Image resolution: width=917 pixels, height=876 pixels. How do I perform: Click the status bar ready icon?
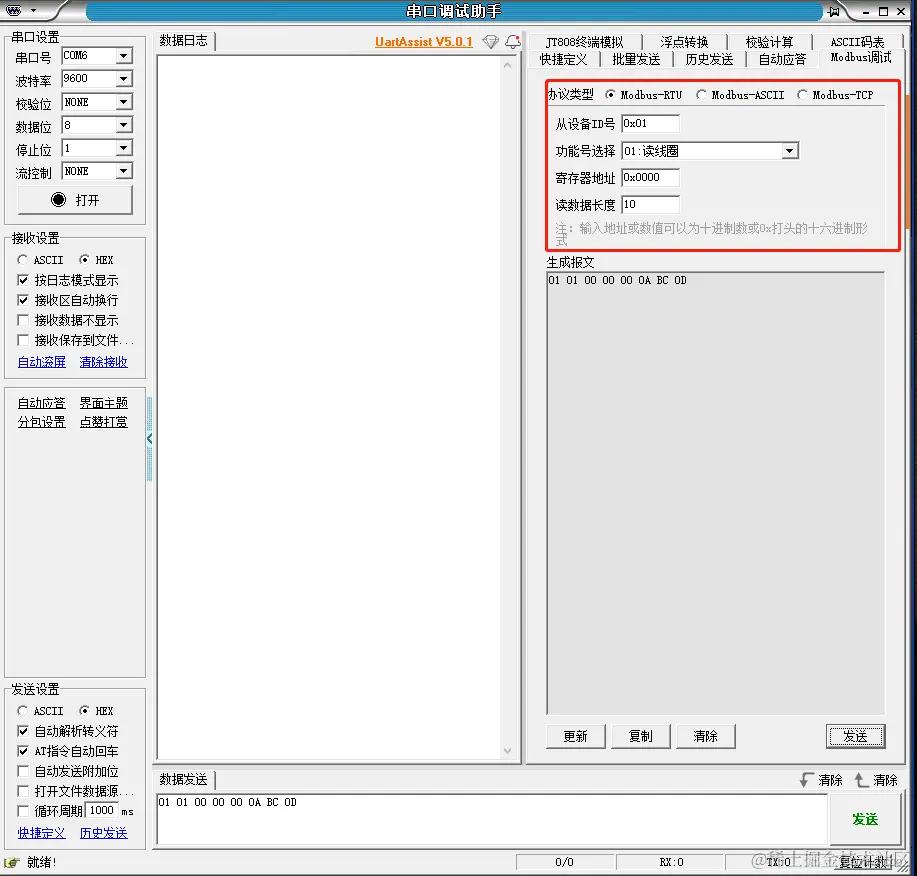pos(12,862)
